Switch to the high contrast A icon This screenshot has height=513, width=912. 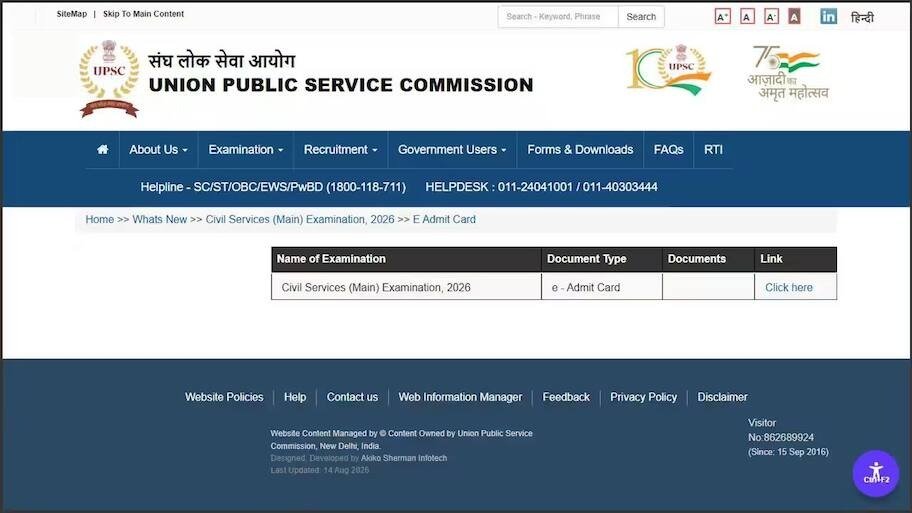(x=795, y=16)
